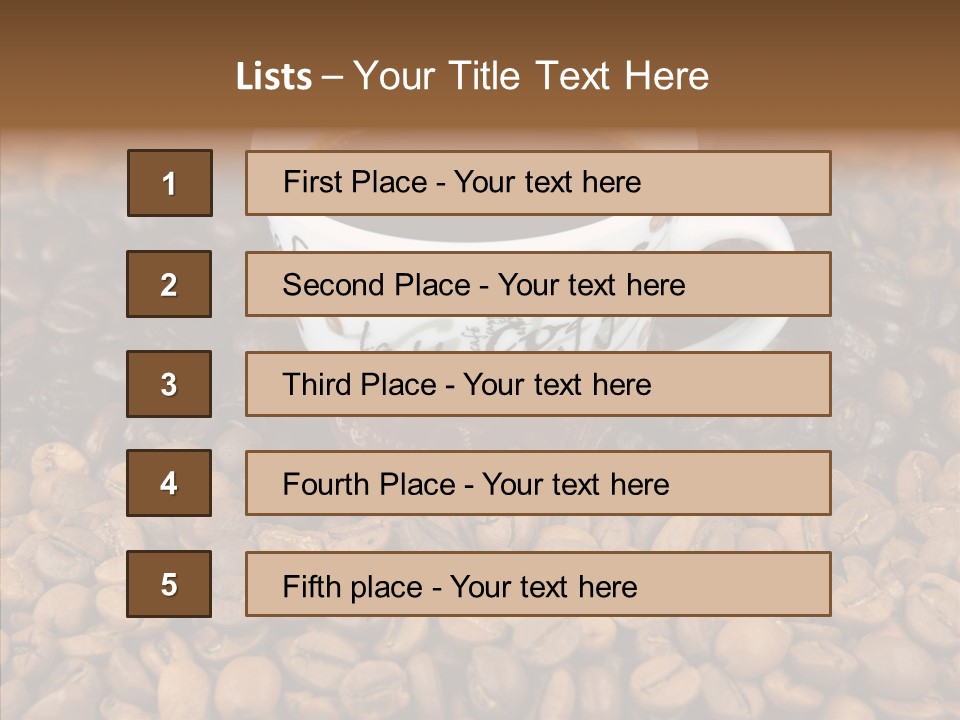Select the number 3 box
The height and width of the screenshot is (720, 960).
click(169, 384)
